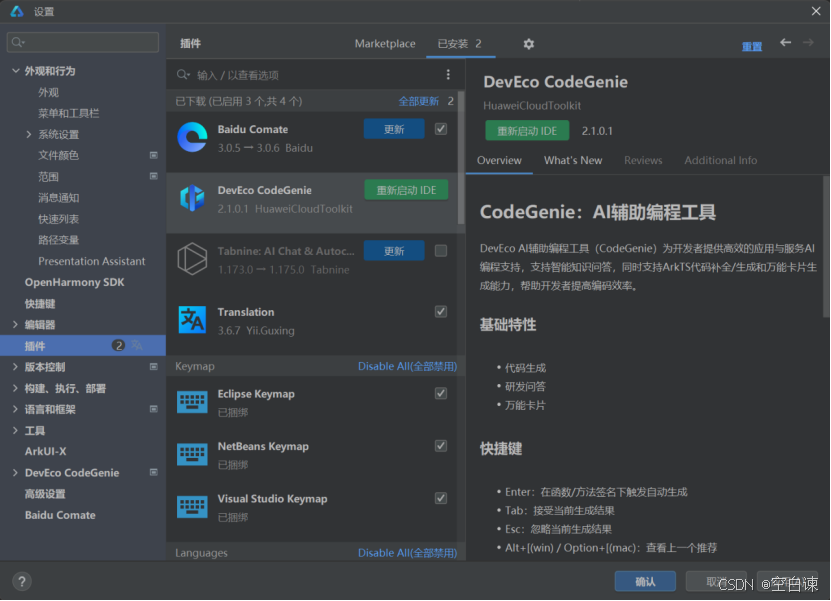Click the translation icon on the 插件 row
This screenshot has height=601, width=831.
pyautogui.click(x=137, y=346)
